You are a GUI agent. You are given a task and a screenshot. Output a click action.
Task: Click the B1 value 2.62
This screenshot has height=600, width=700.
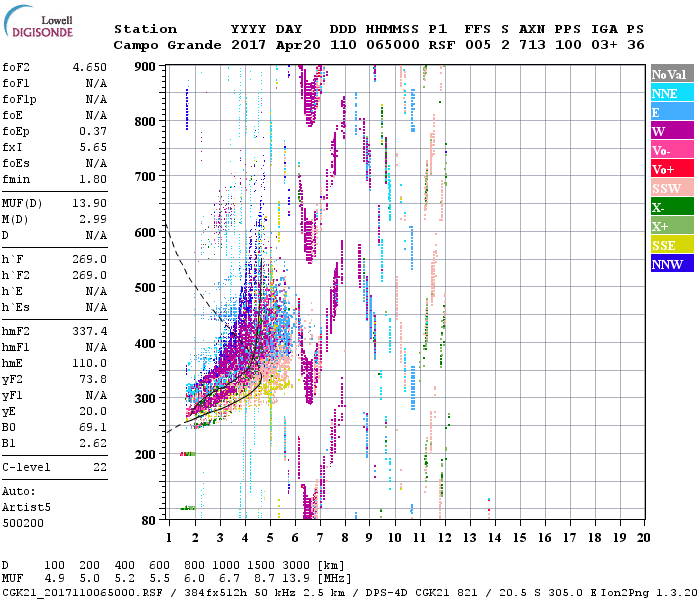click(93, 443)
